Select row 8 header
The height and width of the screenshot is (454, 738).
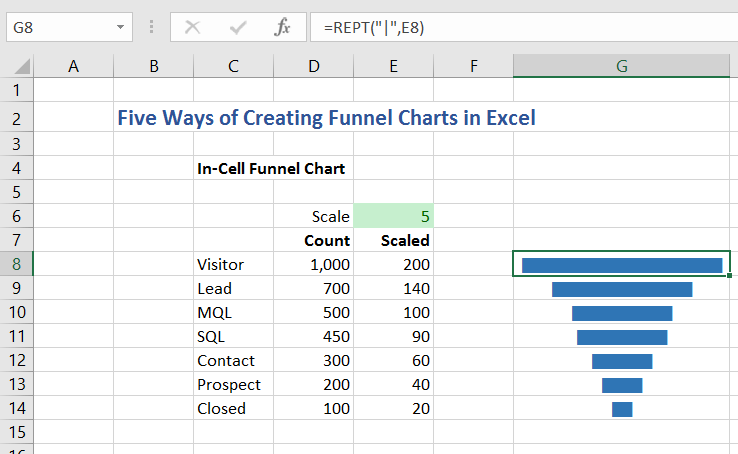[x=16, y=264]
